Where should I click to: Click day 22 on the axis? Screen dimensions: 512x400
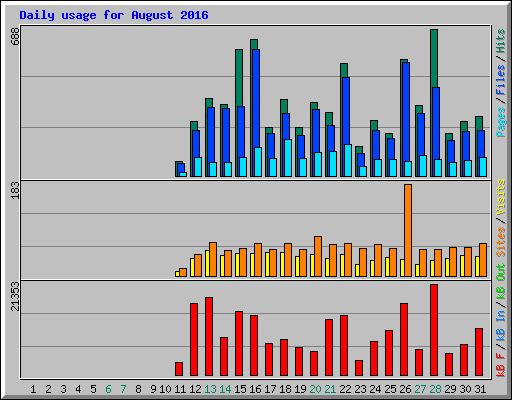point(345,389)
